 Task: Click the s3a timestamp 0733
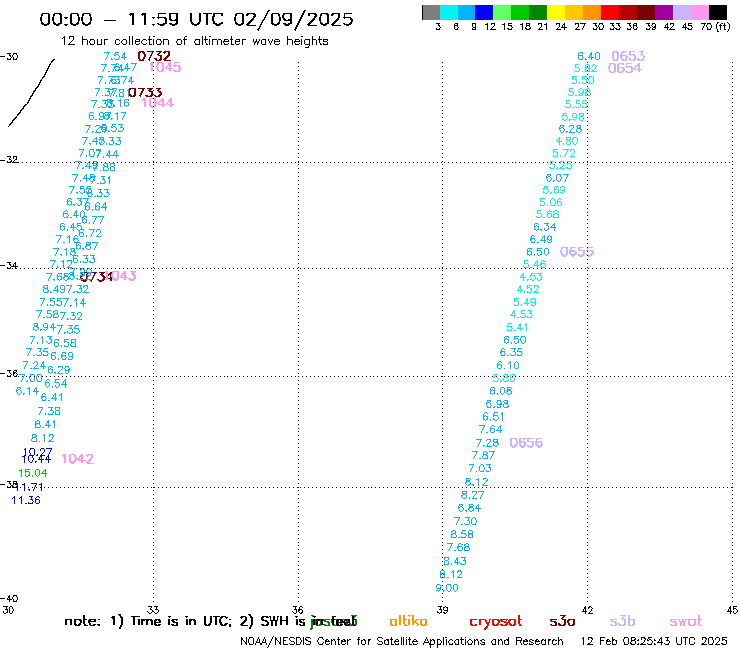pyautogui.click(x=145, y=93)
